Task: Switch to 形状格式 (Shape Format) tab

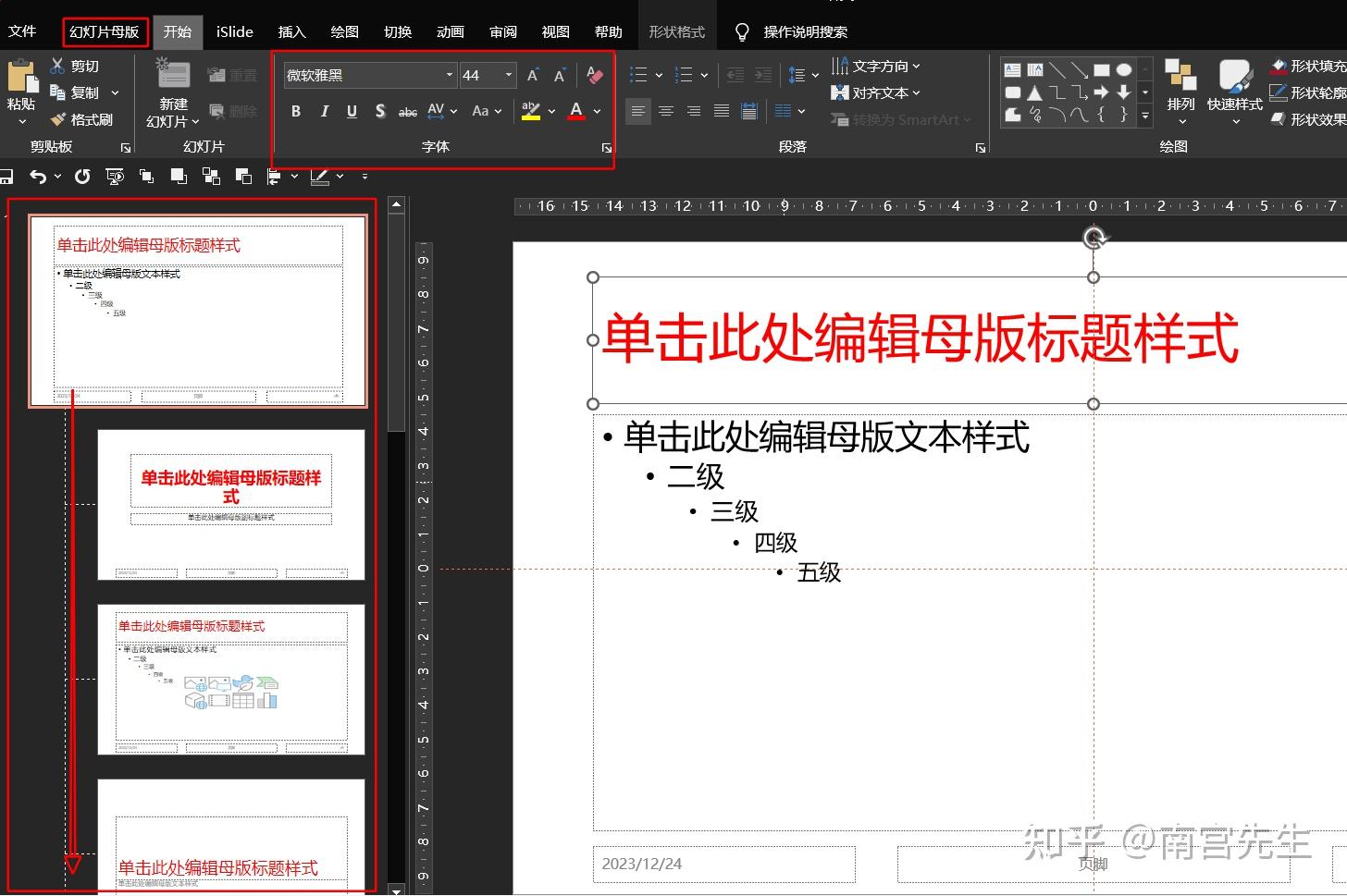Action: pos(677,31)
